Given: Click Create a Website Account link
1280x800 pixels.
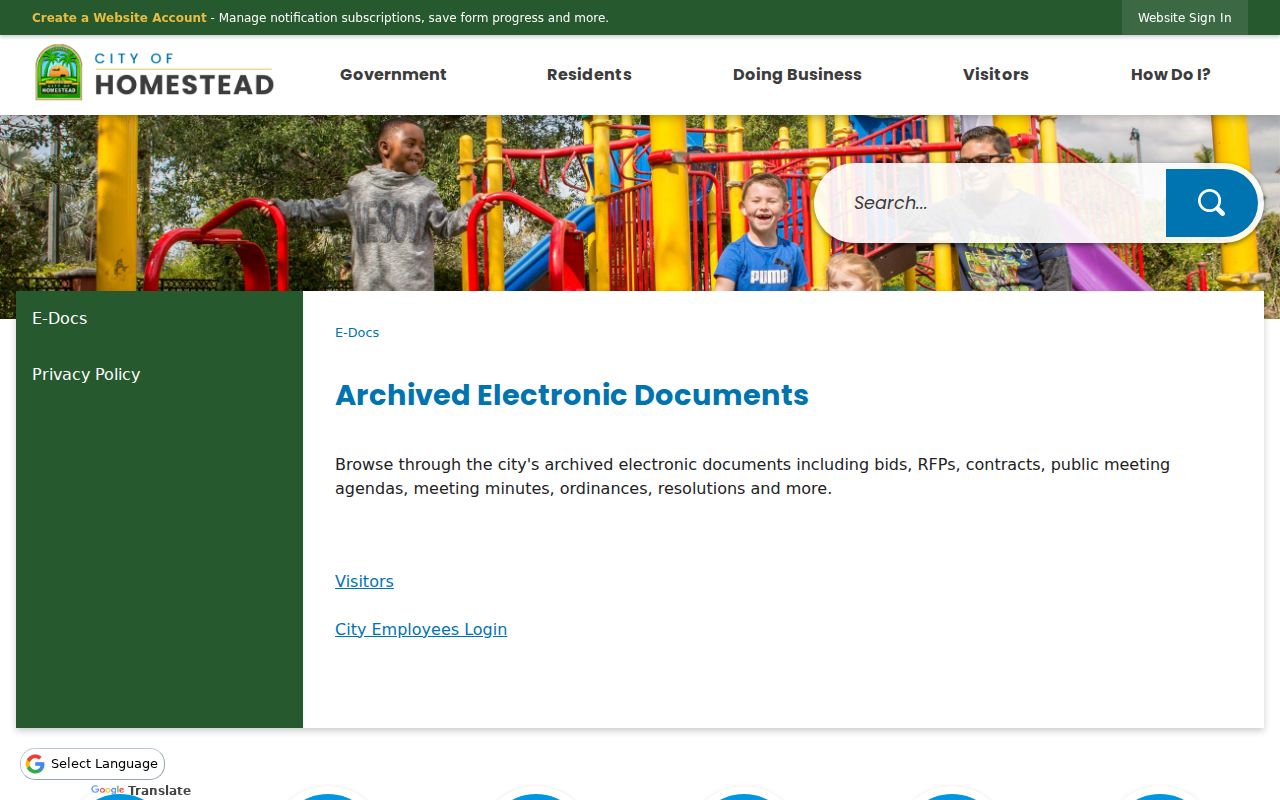Looking at the screenshot, I should (x=119, y=18).
